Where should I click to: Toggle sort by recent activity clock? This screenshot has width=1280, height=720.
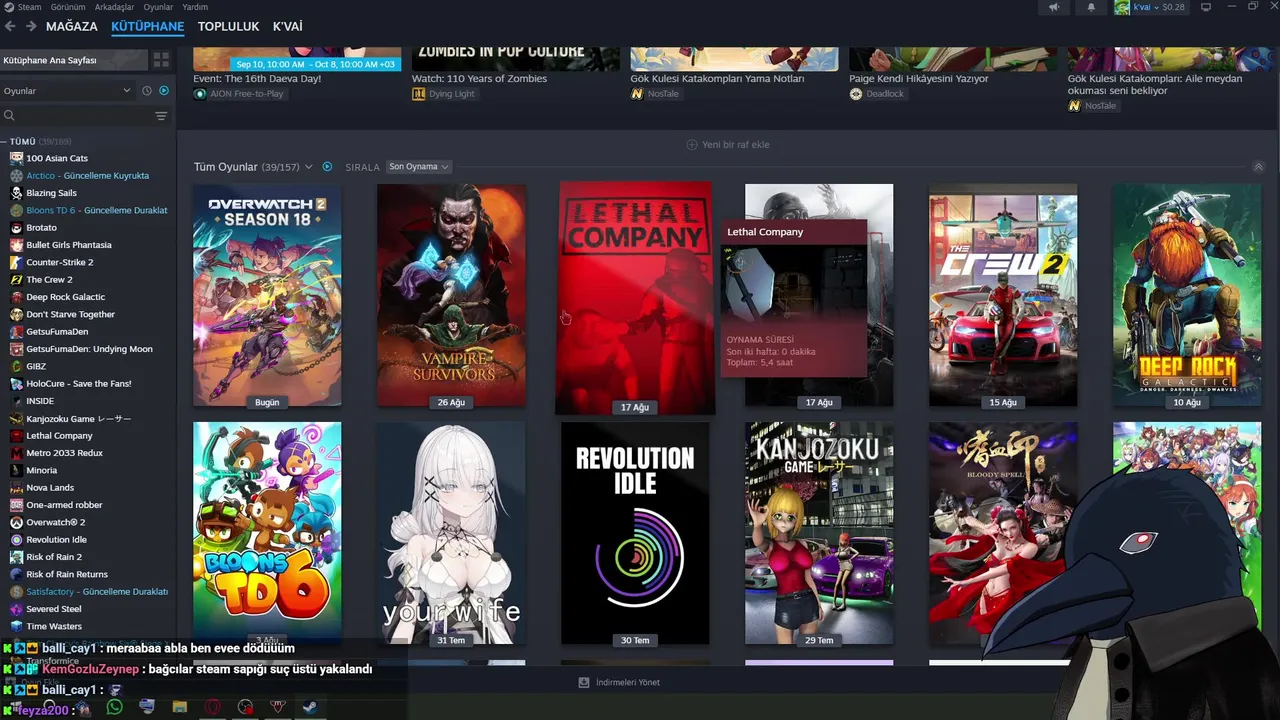pos(147,91)
